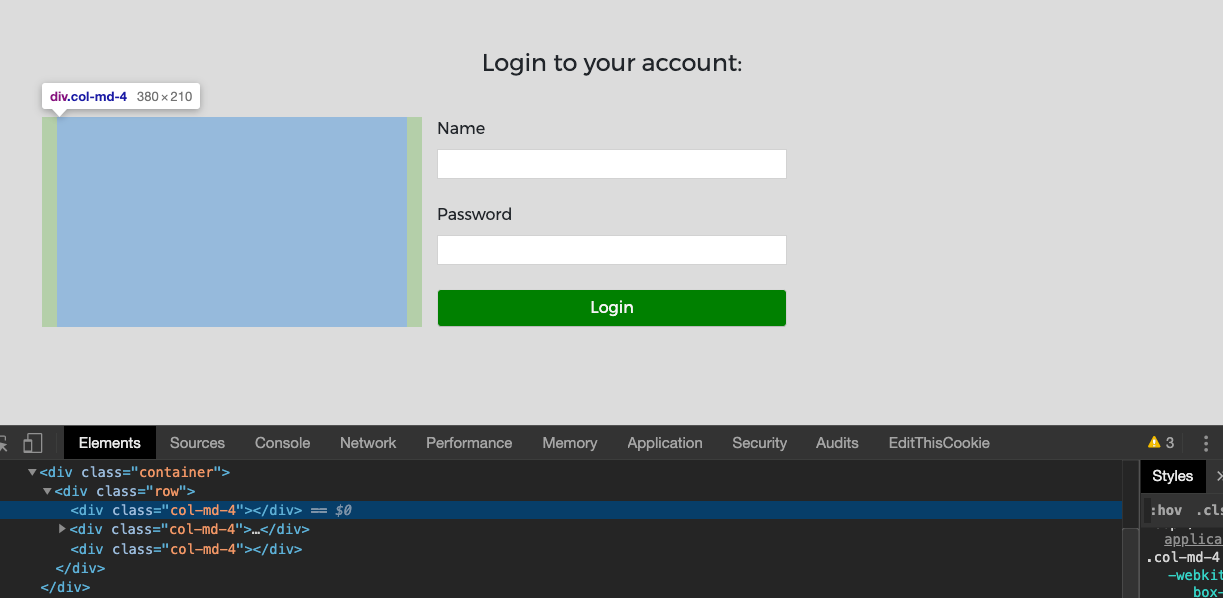The width and height of the screenshot is (1223, 598).
Task: Select the highlighted first col-md-4 div row
Action: coord(561,510)
